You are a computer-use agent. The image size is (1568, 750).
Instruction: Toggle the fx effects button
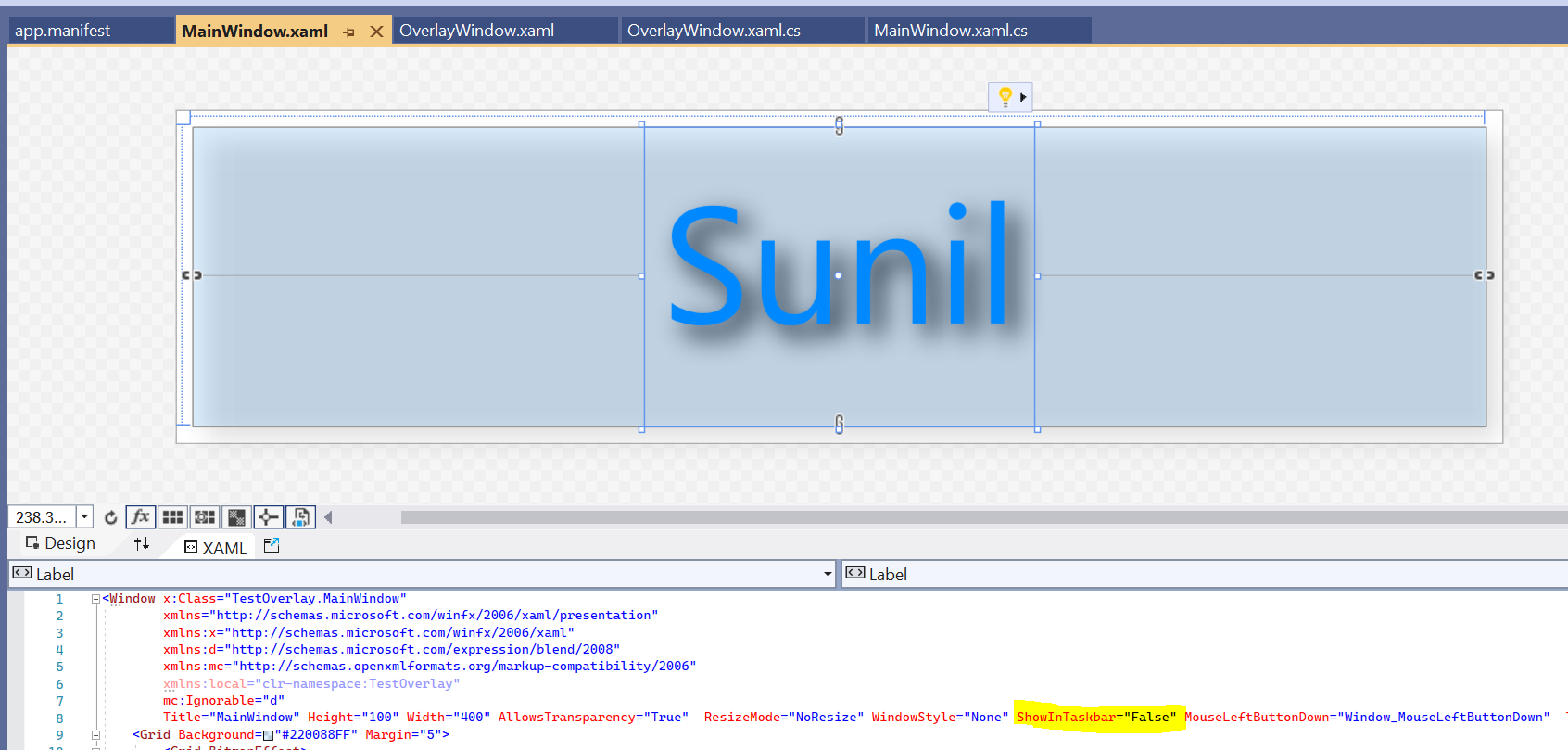[141, 516]
